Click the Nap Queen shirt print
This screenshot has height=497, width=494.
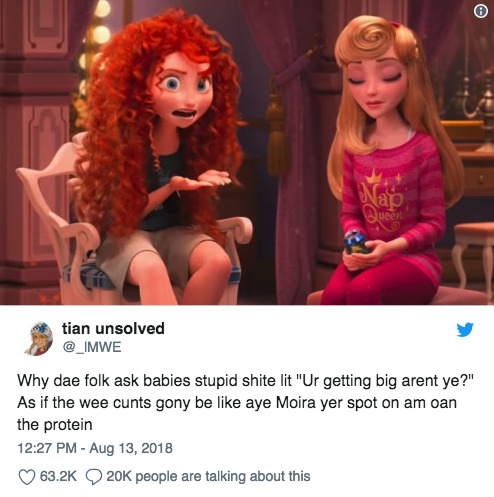[x=382, y=200]
